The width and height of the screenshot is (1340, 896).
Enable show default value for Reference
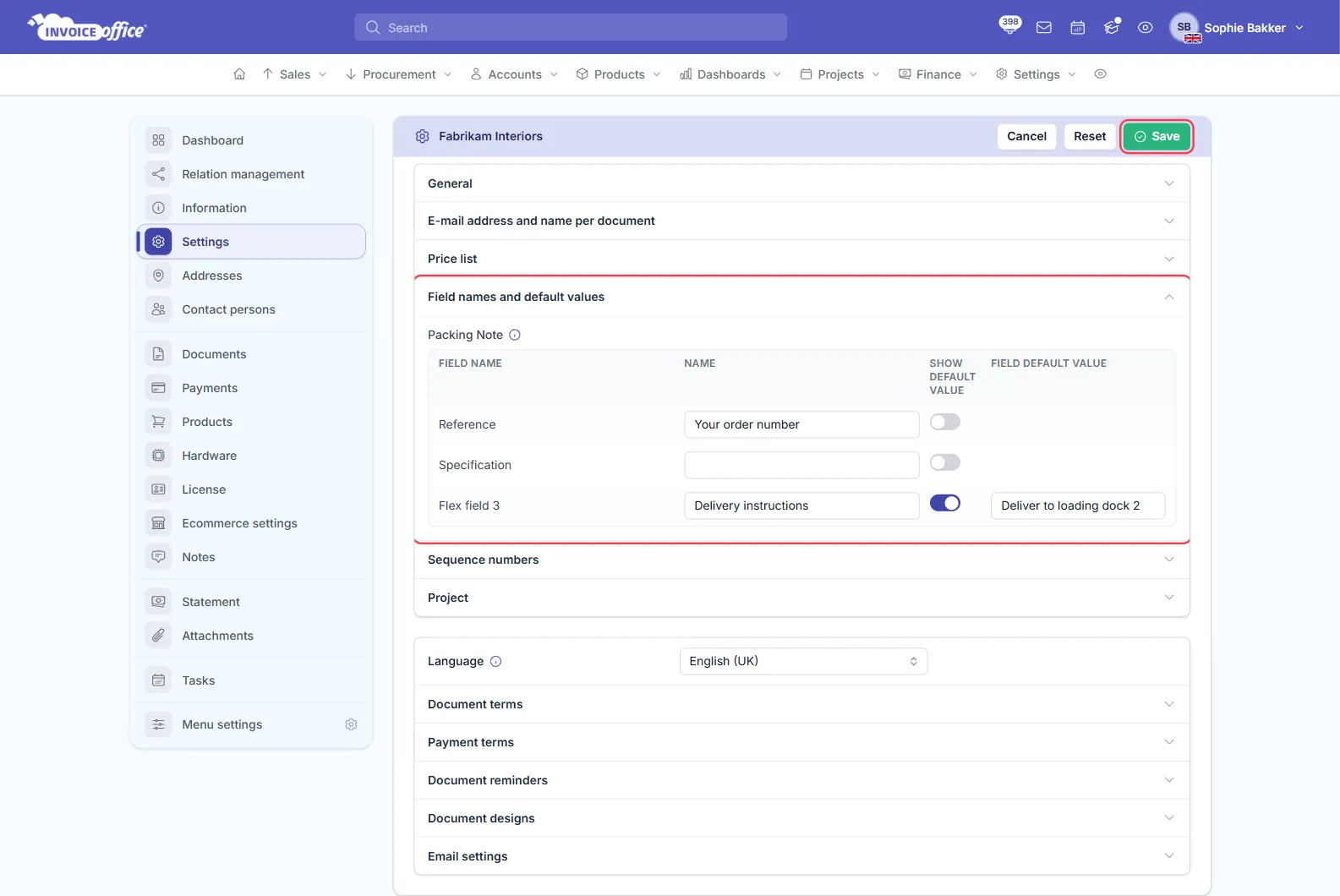click(945, 422)
